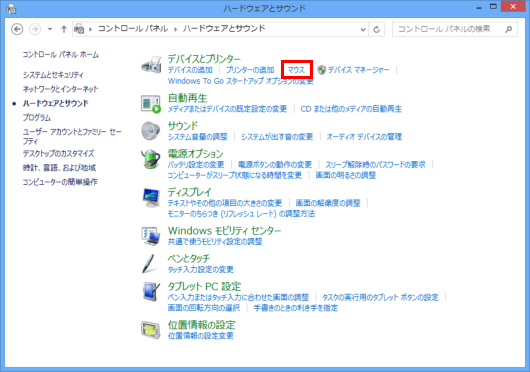This screenshot has height=372, width=530.
Task: Click 位置情報の設定変更 link
Action: coord(200,336)
